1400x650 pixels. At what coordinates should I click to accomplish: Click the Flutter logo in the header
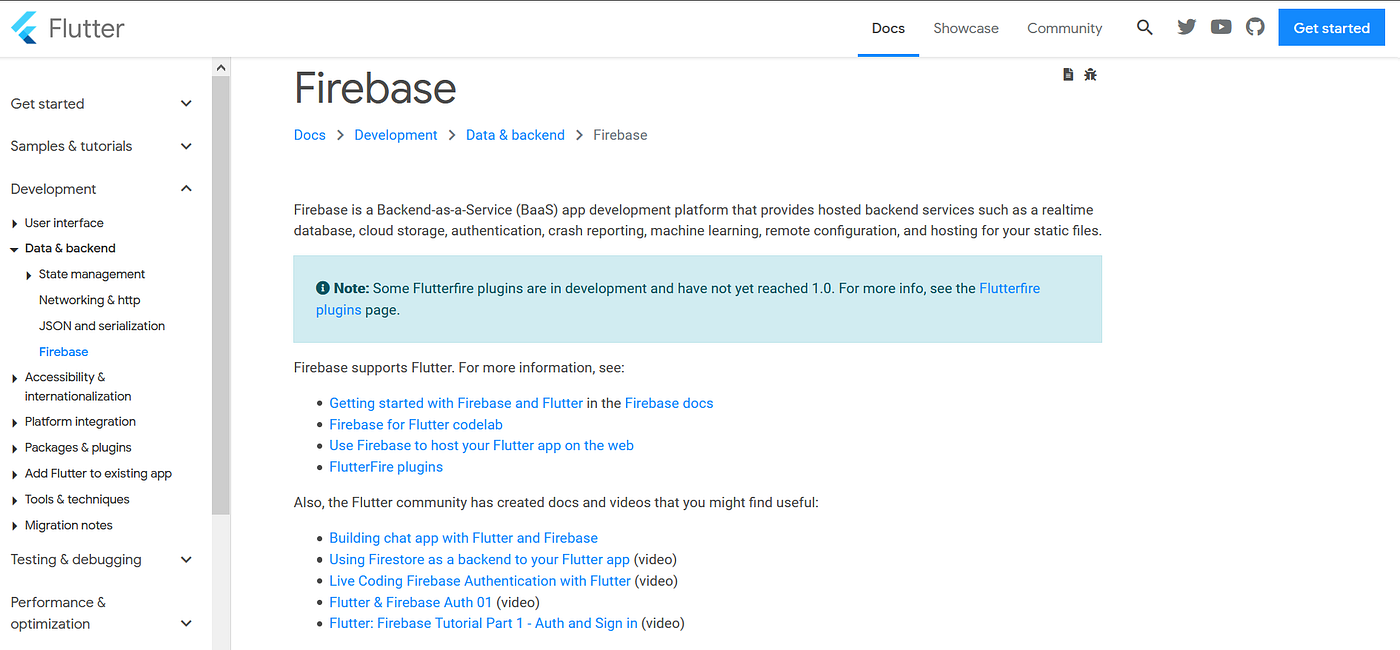[x=67, y=27]
